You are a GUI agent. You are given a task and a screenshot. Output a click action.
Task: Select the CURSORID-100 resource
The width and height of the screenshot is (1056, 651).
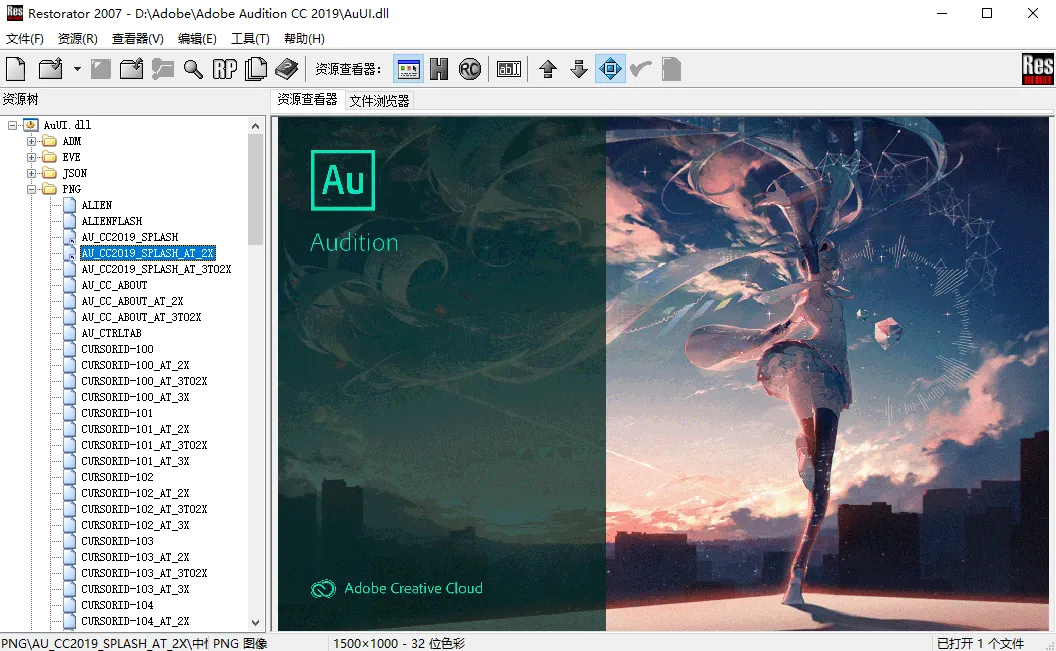point(117,349)
